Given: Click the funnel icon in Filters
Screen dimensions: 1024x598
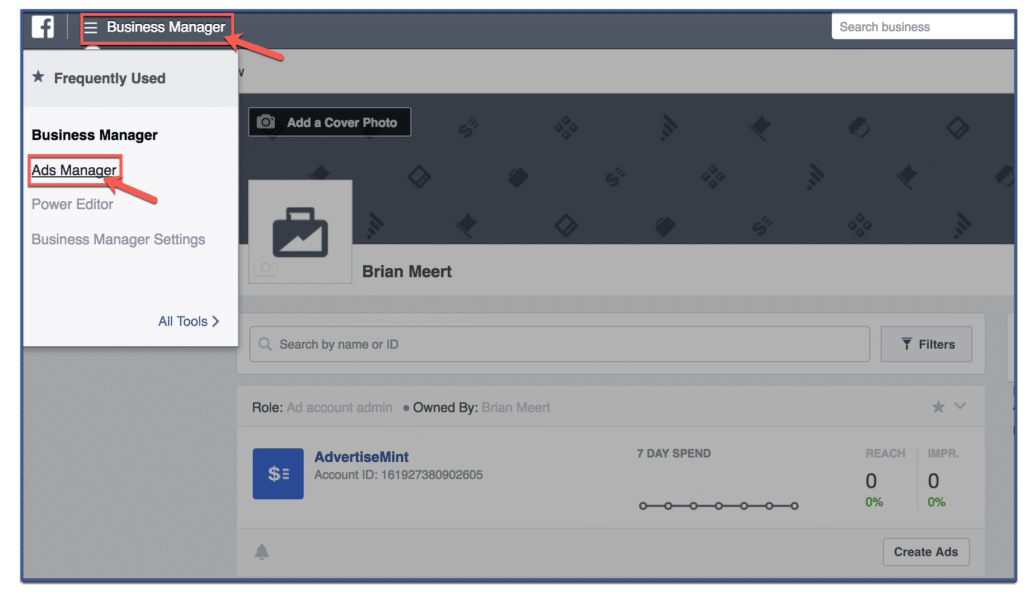Looking at the screenshot, I should (906, 344).
